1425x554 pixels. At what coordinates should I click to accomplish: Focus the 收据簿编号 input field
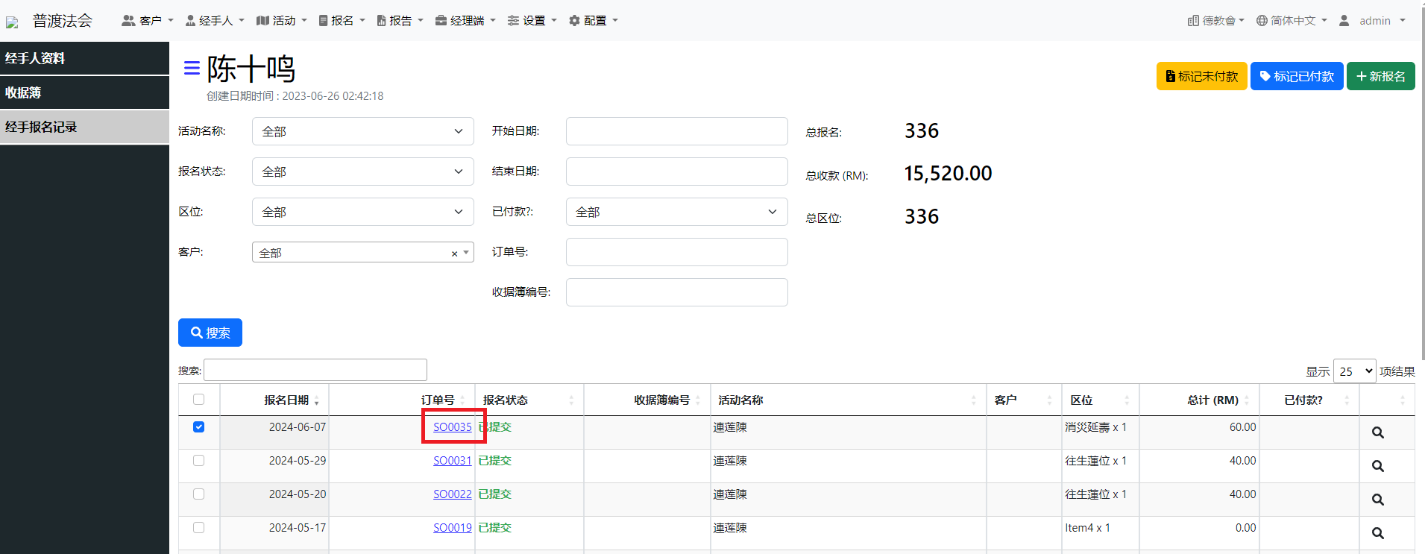pos(677,292)
